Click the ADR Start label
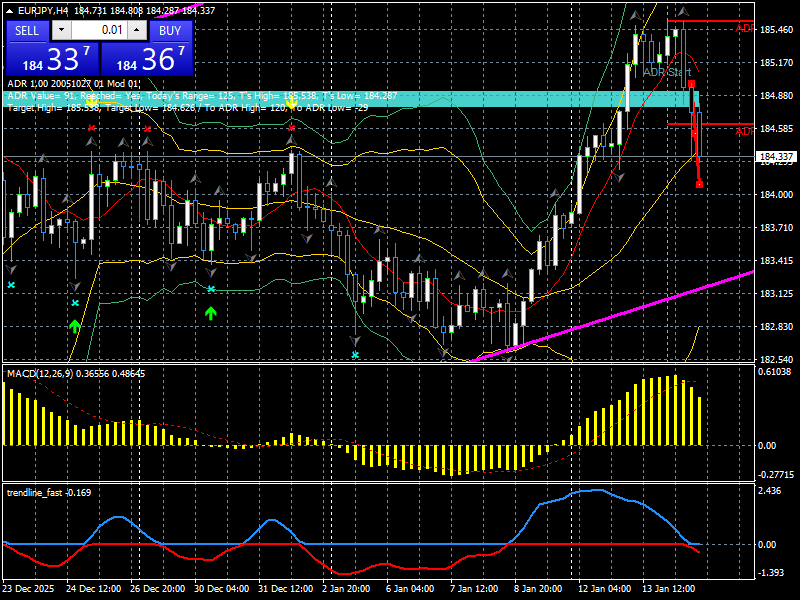Viewport: 800px width, 600px height. 667,72
